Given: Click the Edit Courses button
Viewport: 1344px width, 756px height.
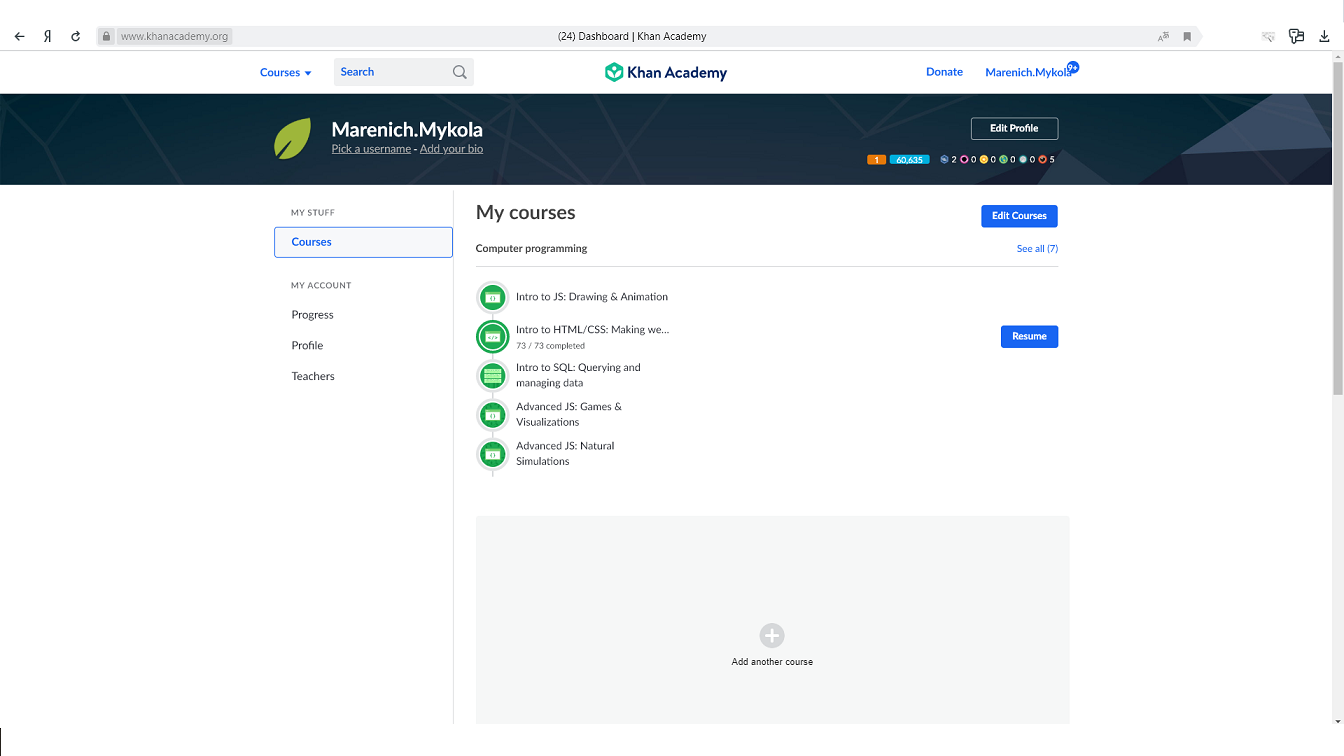Looking at the screenshot, I should pyautogui.click(x=1019, y=216).
